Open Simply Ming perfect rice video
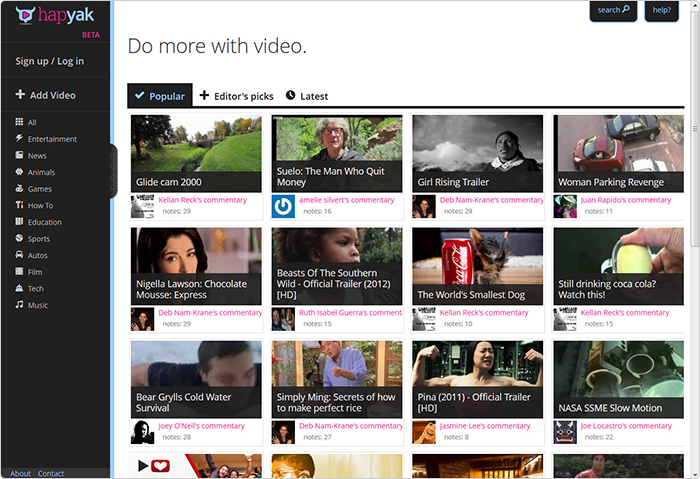This screenshot has height=479, width=700. [337, 379]
